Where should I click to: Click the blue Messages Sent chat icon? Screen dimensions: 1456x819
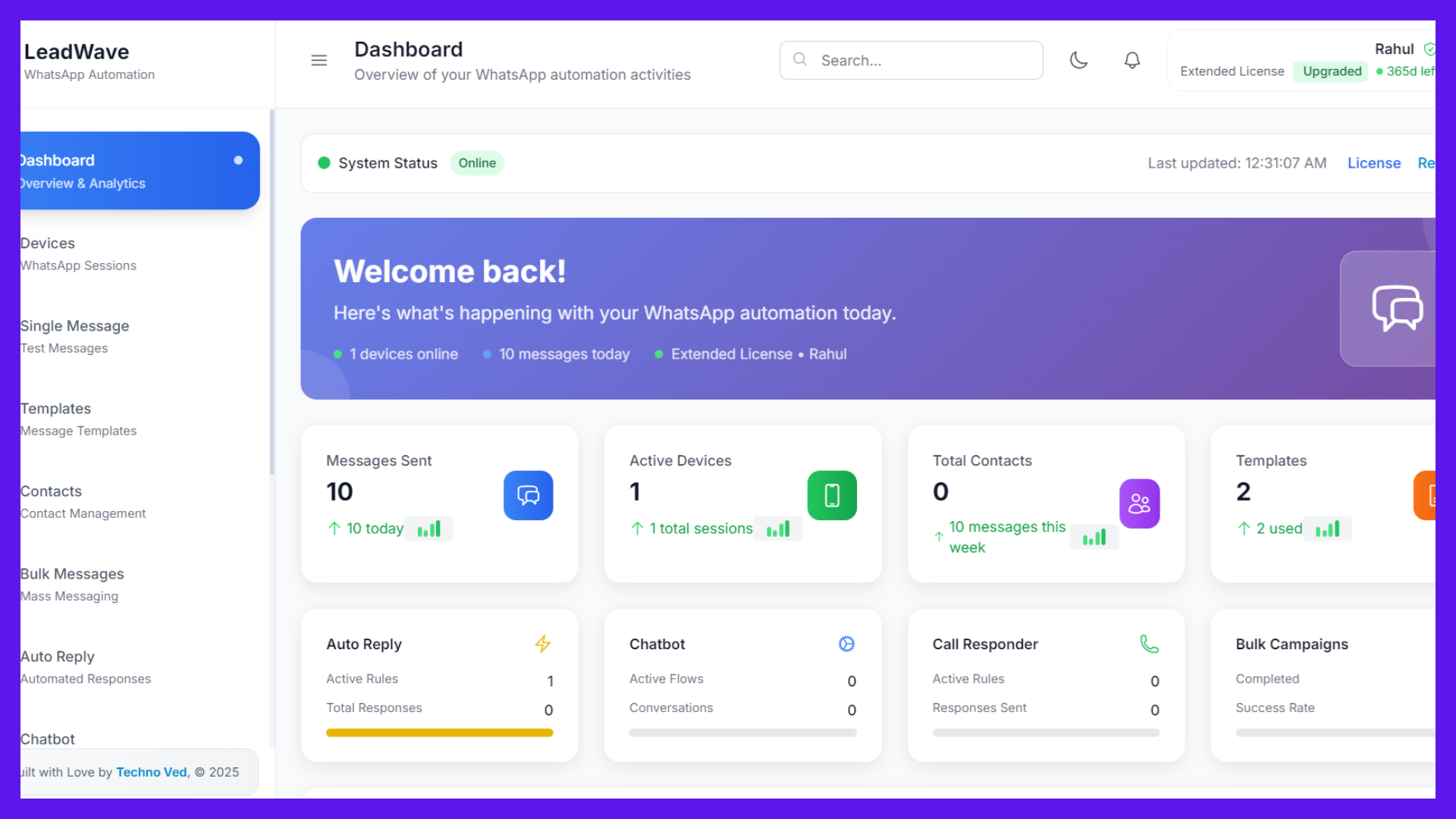(x=528, y=495)
